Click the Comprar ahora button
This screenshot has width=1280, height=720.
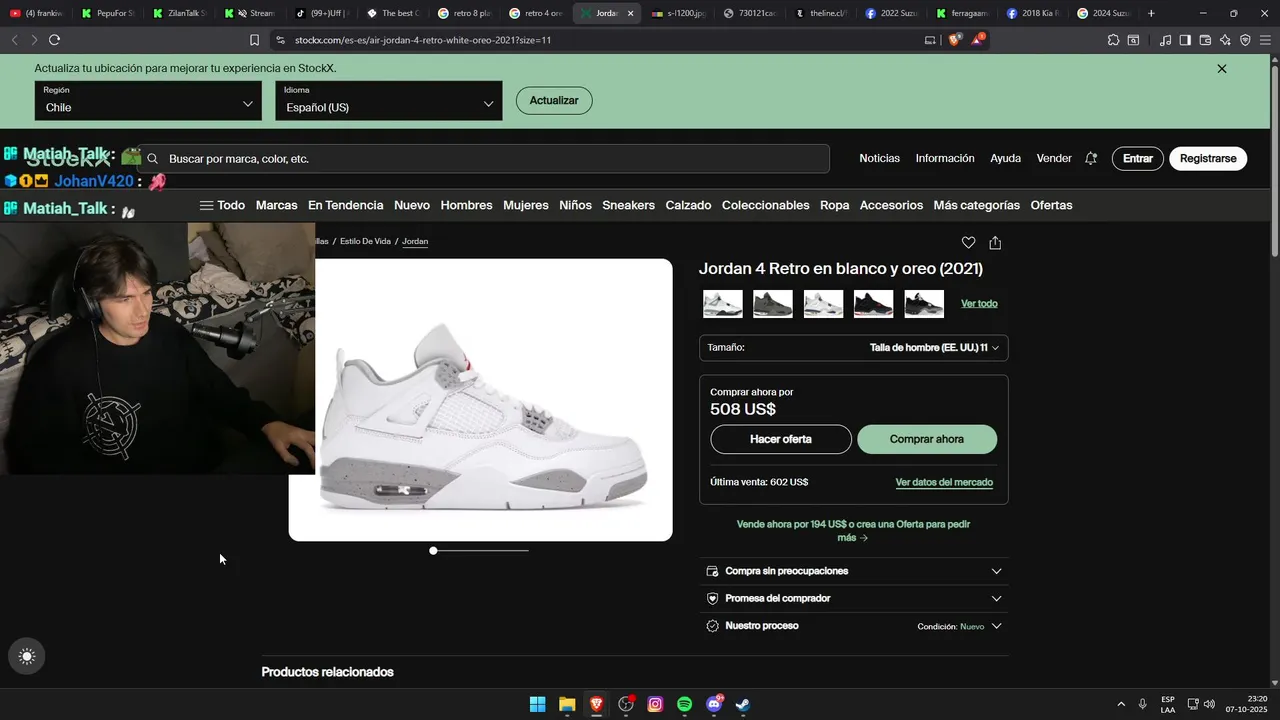[927, 439]
